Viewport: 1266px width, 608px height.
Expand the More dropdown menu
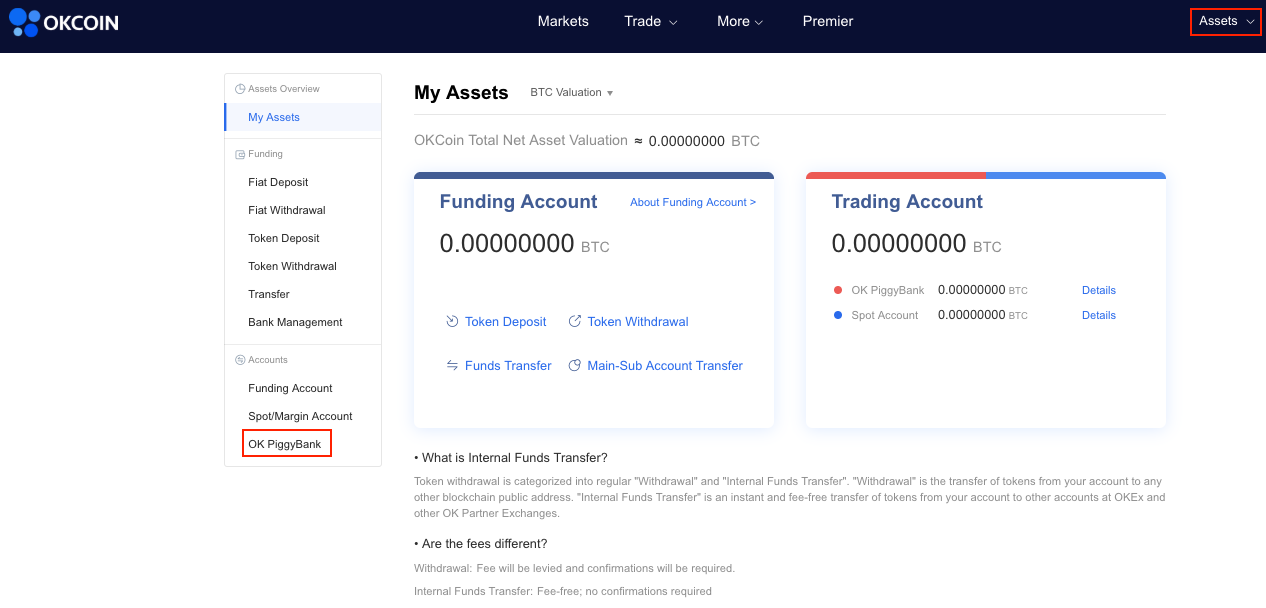click(740, 21)
